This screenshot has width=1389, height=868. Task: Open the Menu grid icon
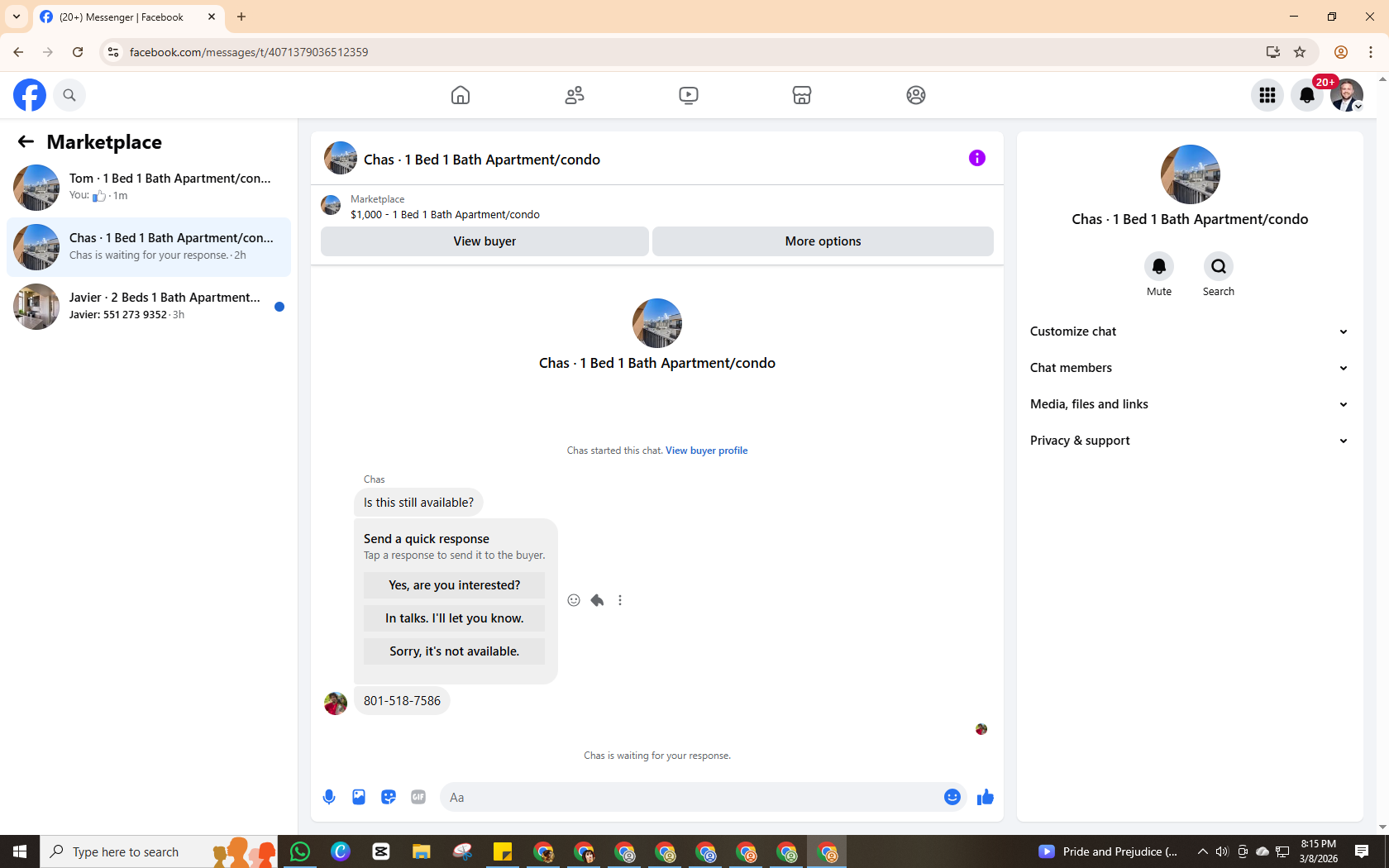[x=1267, y=95]
